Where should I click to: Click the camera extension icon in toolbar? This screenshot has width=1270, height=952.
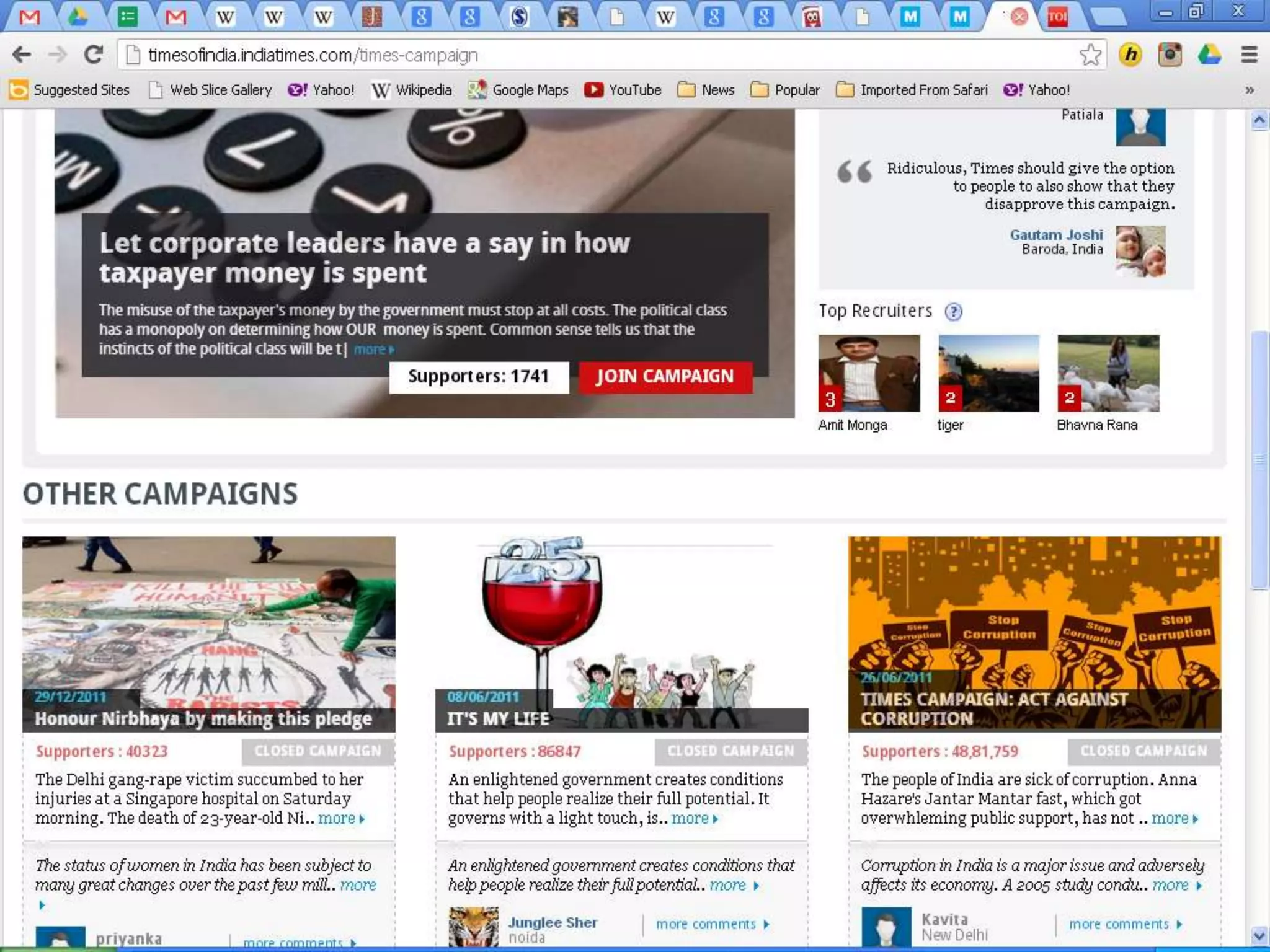1170,55
